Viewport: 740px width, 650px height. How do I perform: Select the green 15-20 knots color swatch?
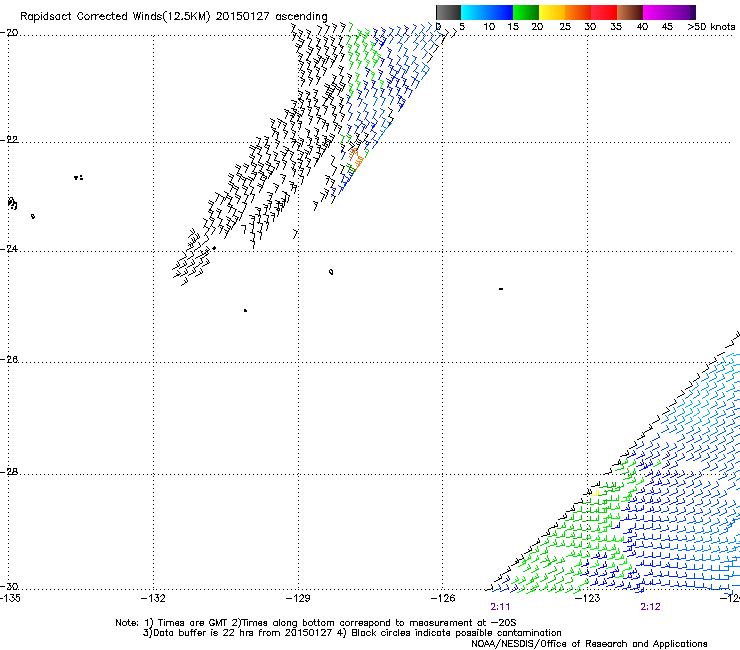pos(526,12)
